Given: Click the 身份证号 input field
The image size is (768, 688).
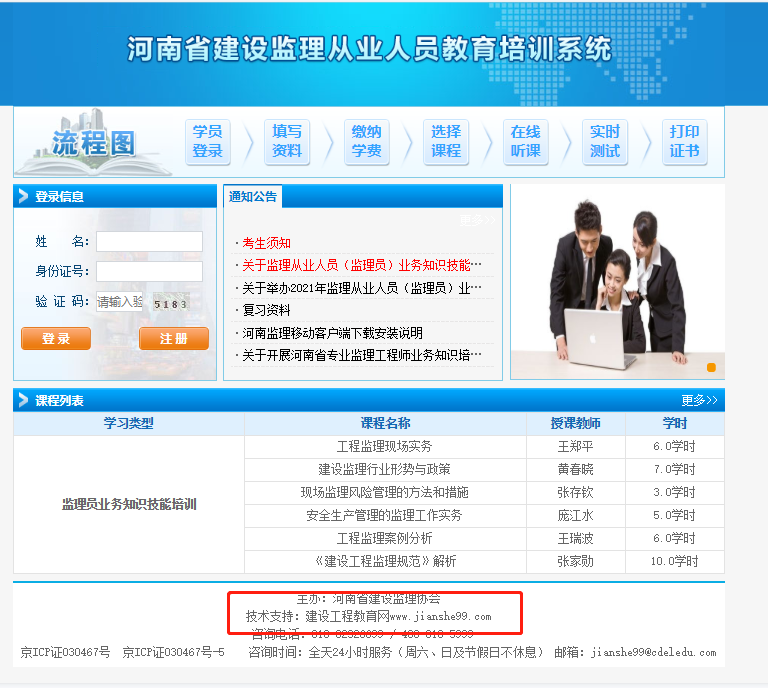Looking at the screenshot, I should pyautogui.click(x=149, y=271).
